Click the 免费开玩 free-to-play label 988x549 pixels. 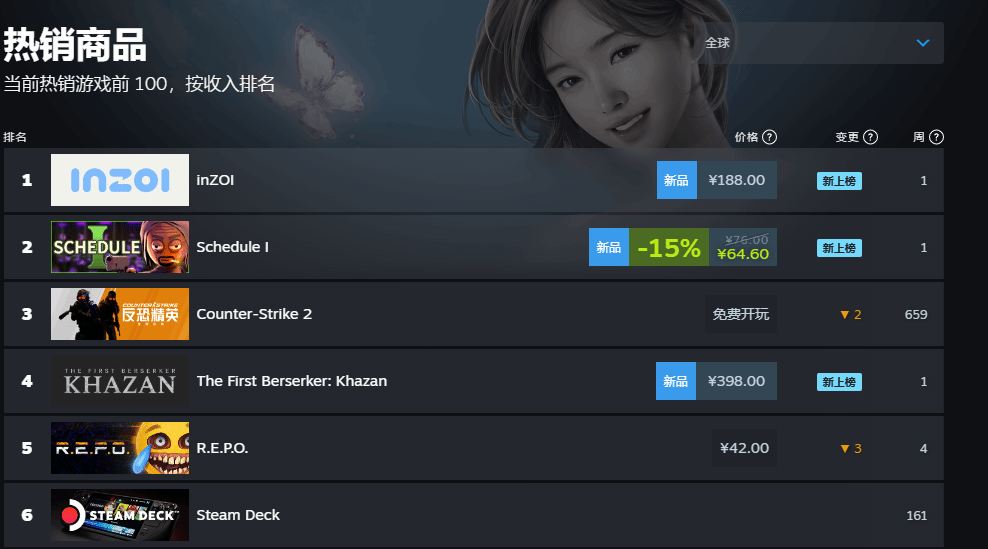740,314
